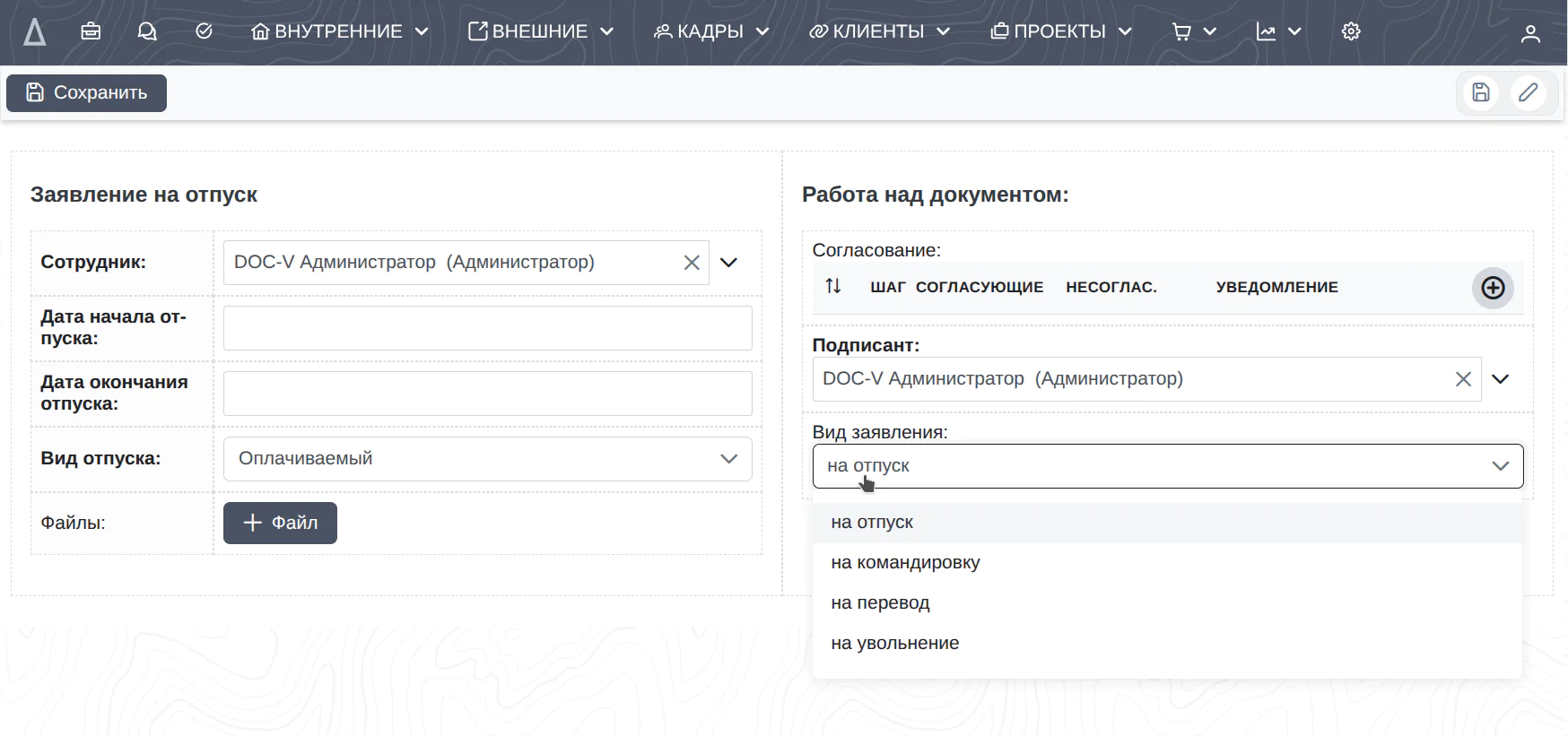Open the КАДРЫ menu
Image resolution: width=1568 pixels, height=736 pixels.
coord(711,31)
